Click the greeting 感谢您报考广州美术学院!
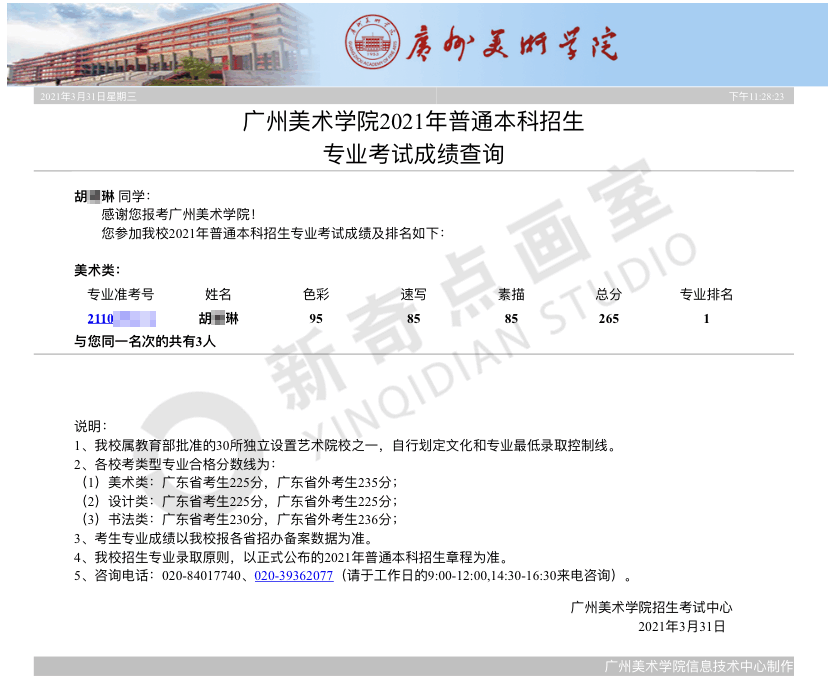Image resolution: width=828 pixels, height=680 pixels. point(179,214)
